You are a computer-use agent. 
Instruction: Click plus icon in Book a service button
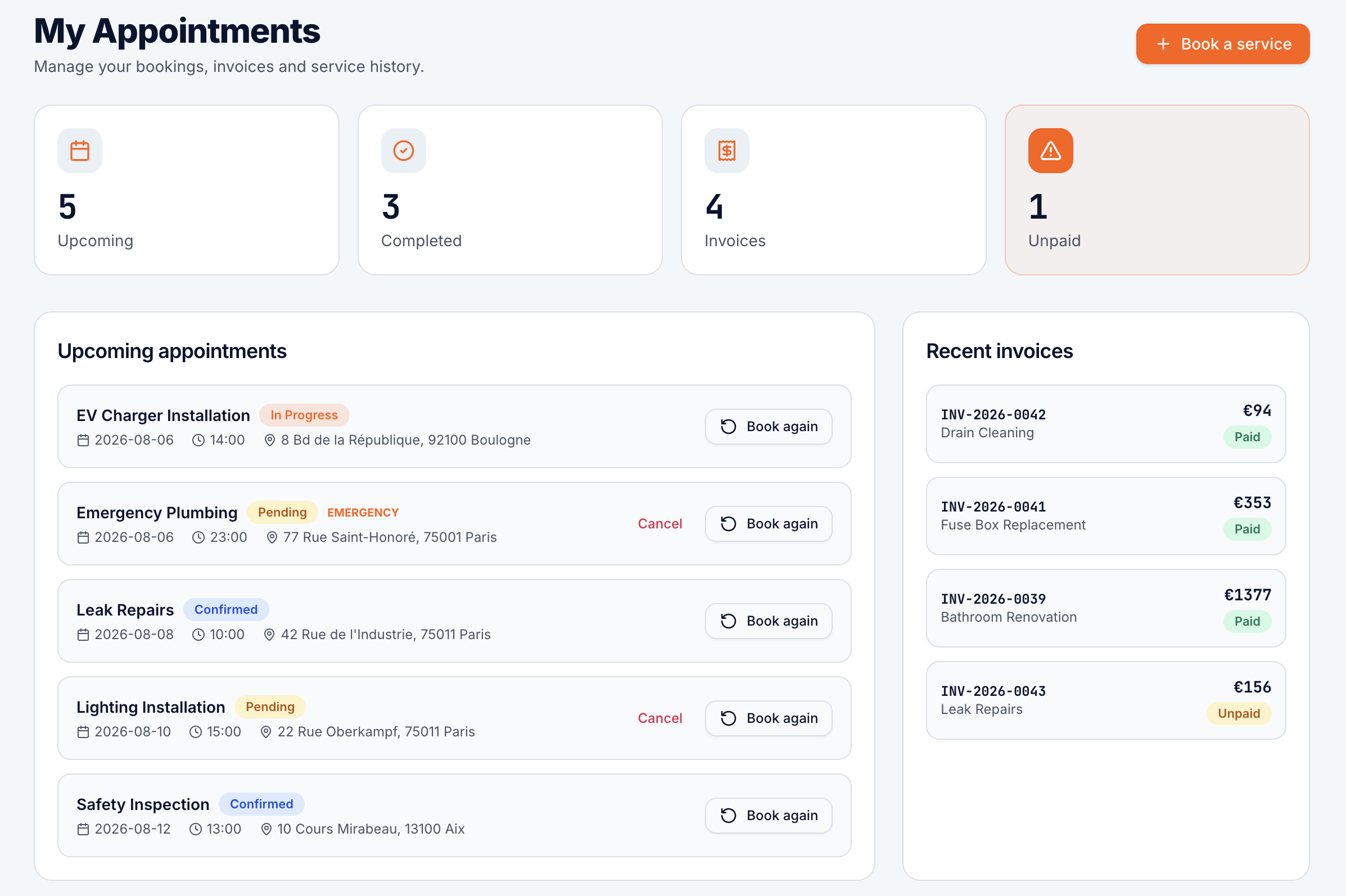[1163, 44]
